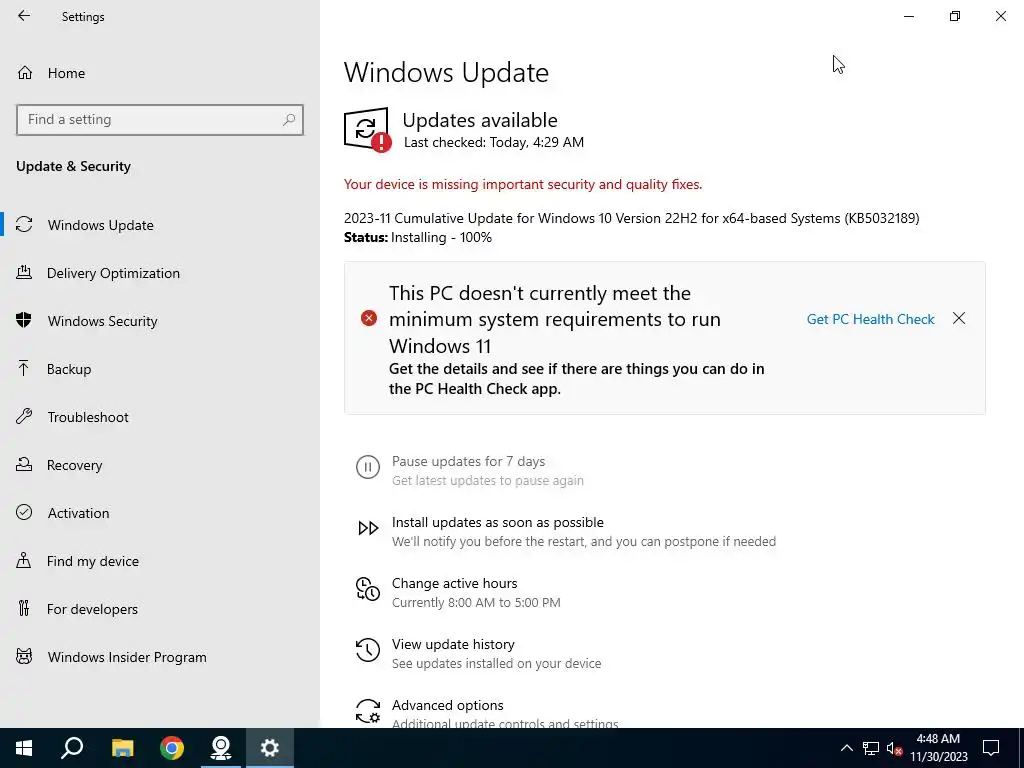Dismiss the Windows 11 requirements banner

click(x=959, y=318)
